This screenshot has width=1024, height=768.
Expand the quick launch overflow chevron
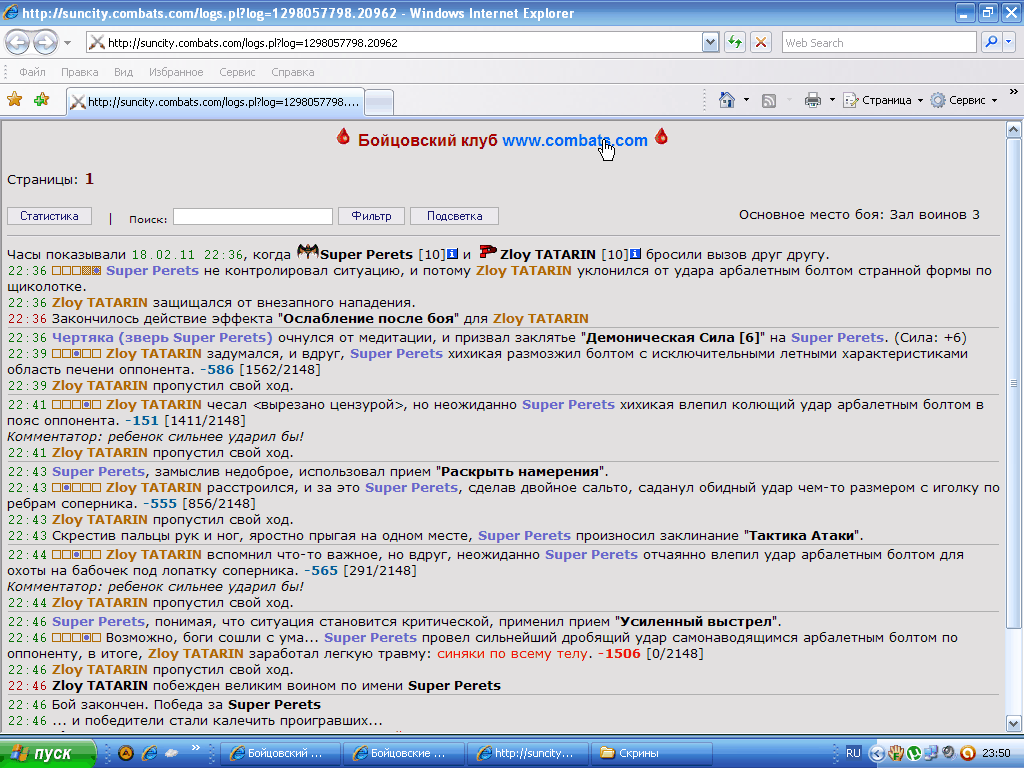click(x=195, y=748)
